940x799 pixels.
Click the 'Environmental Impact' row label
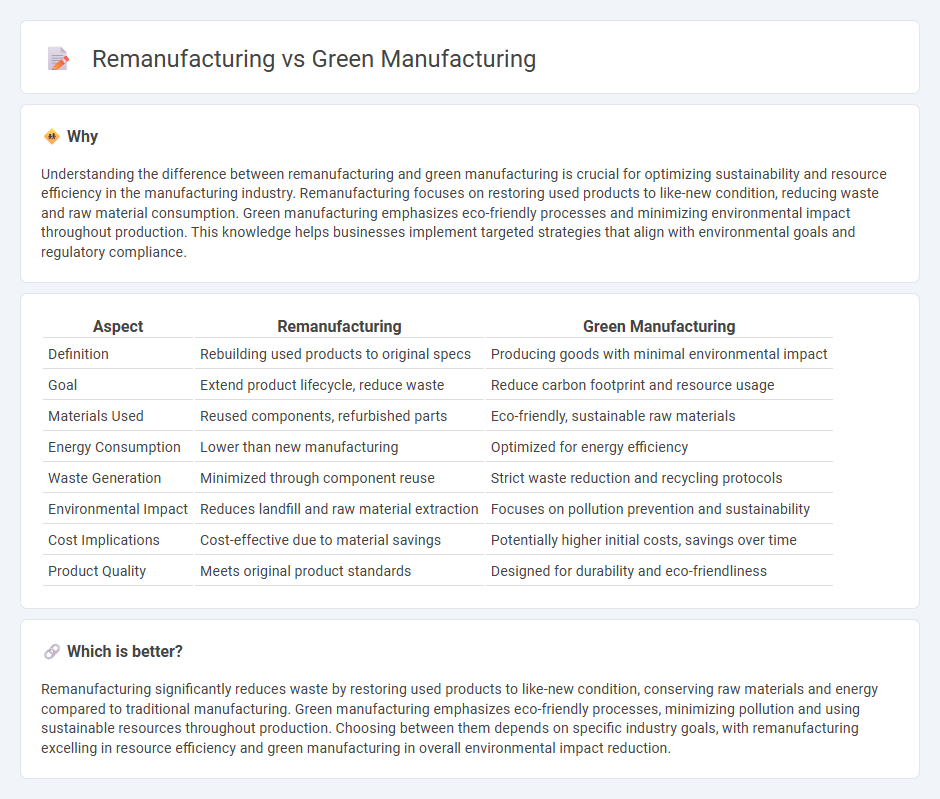pos(118,509)
